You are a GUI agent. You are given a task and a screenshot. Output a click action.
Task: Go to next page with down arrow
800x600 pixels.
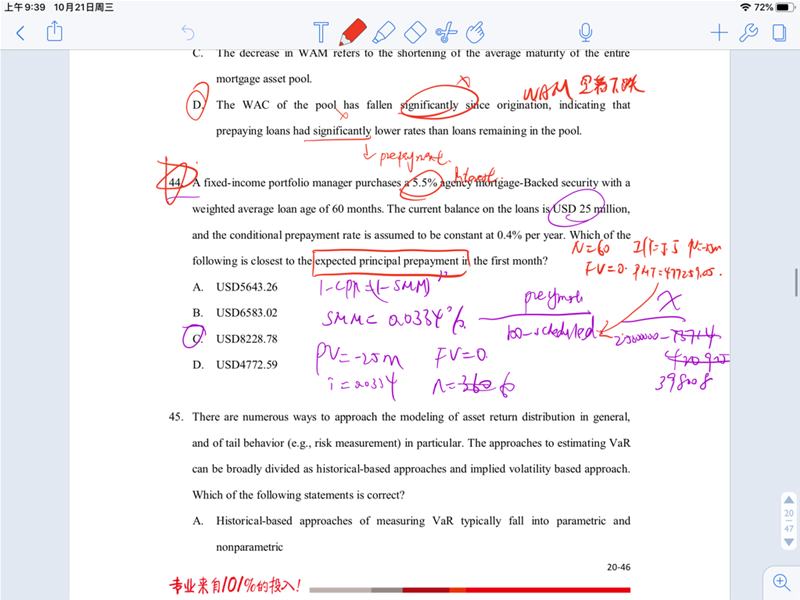coord(789,542)
